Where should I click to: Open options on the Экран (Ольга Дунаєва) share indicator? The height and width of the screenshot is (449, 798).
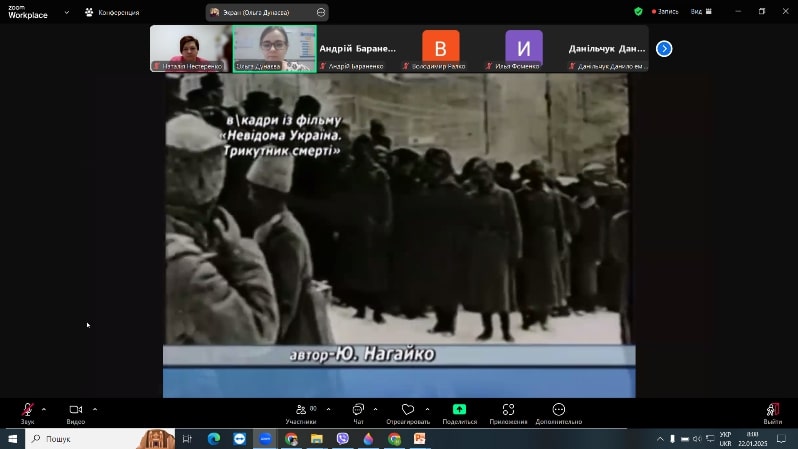(x=321, y=12)
